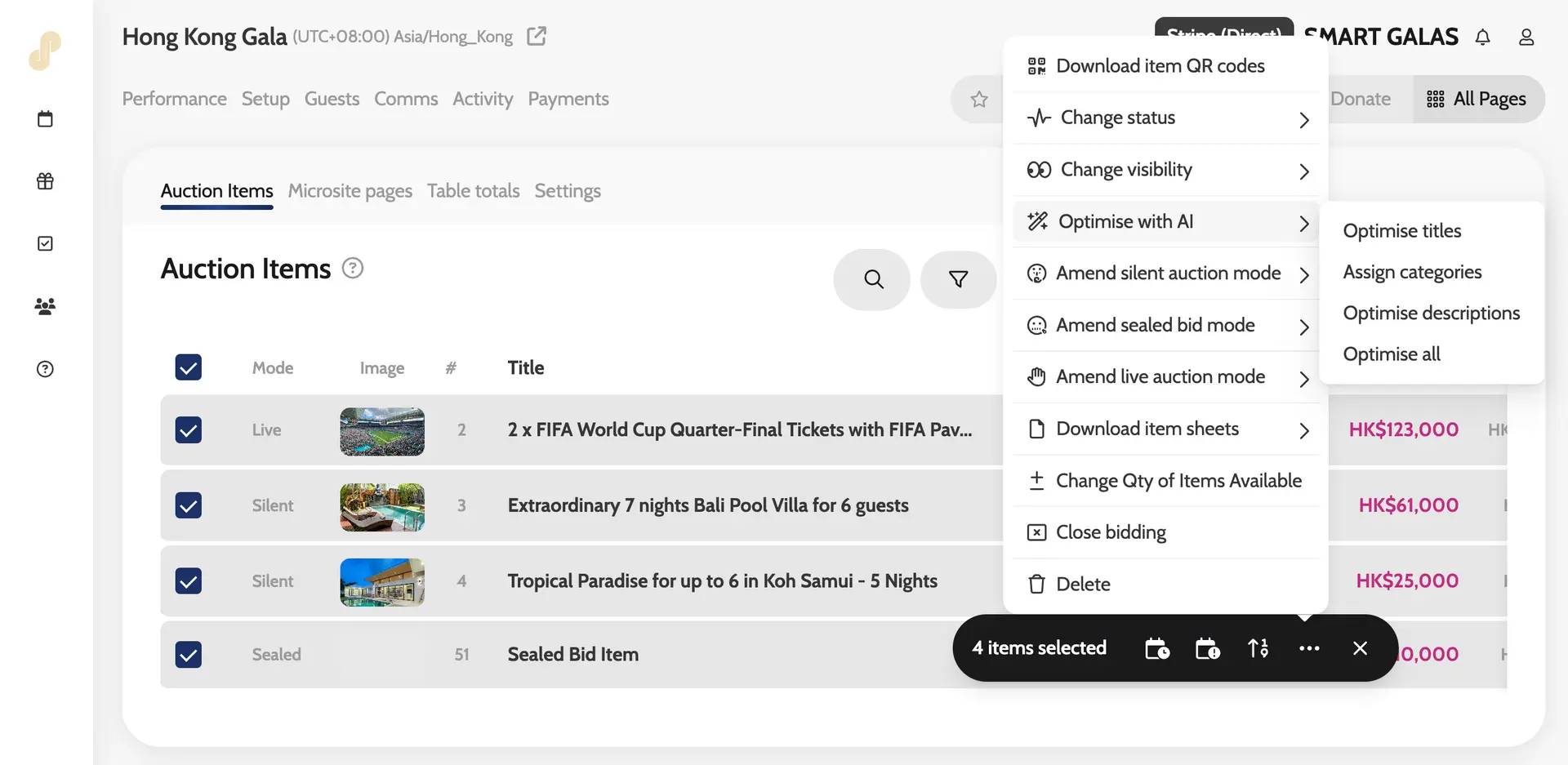1568x765 pixels.
Task: Open external link icon next to Hong Kong Gala
Action: click(x=537, y=37)
